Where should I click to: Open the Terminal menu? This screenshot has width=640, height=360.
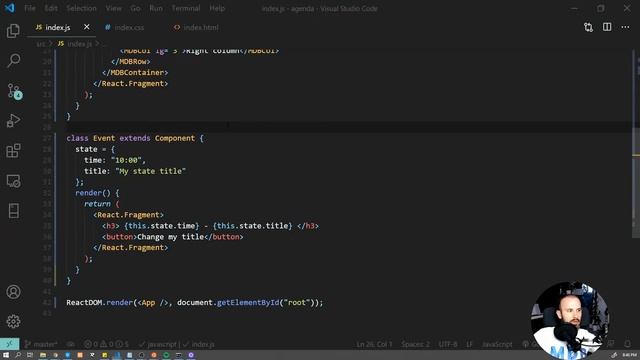pos(186,8)
